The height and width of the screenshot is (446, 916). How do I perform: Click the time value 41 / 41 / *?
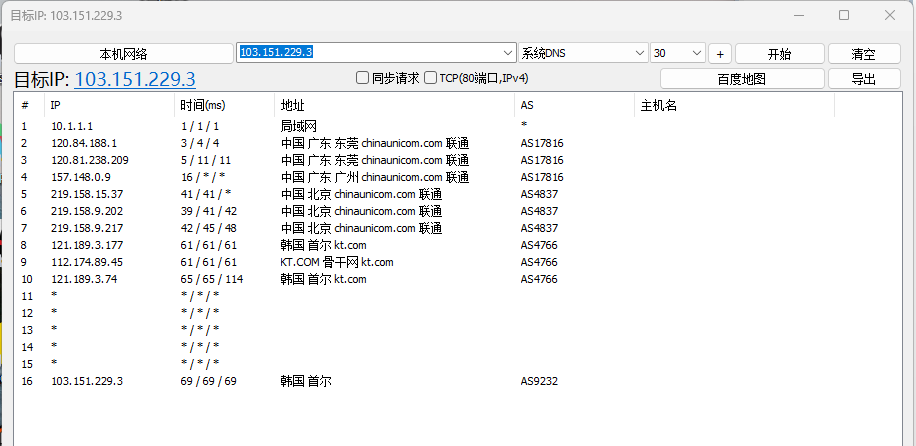coord(206,193)
